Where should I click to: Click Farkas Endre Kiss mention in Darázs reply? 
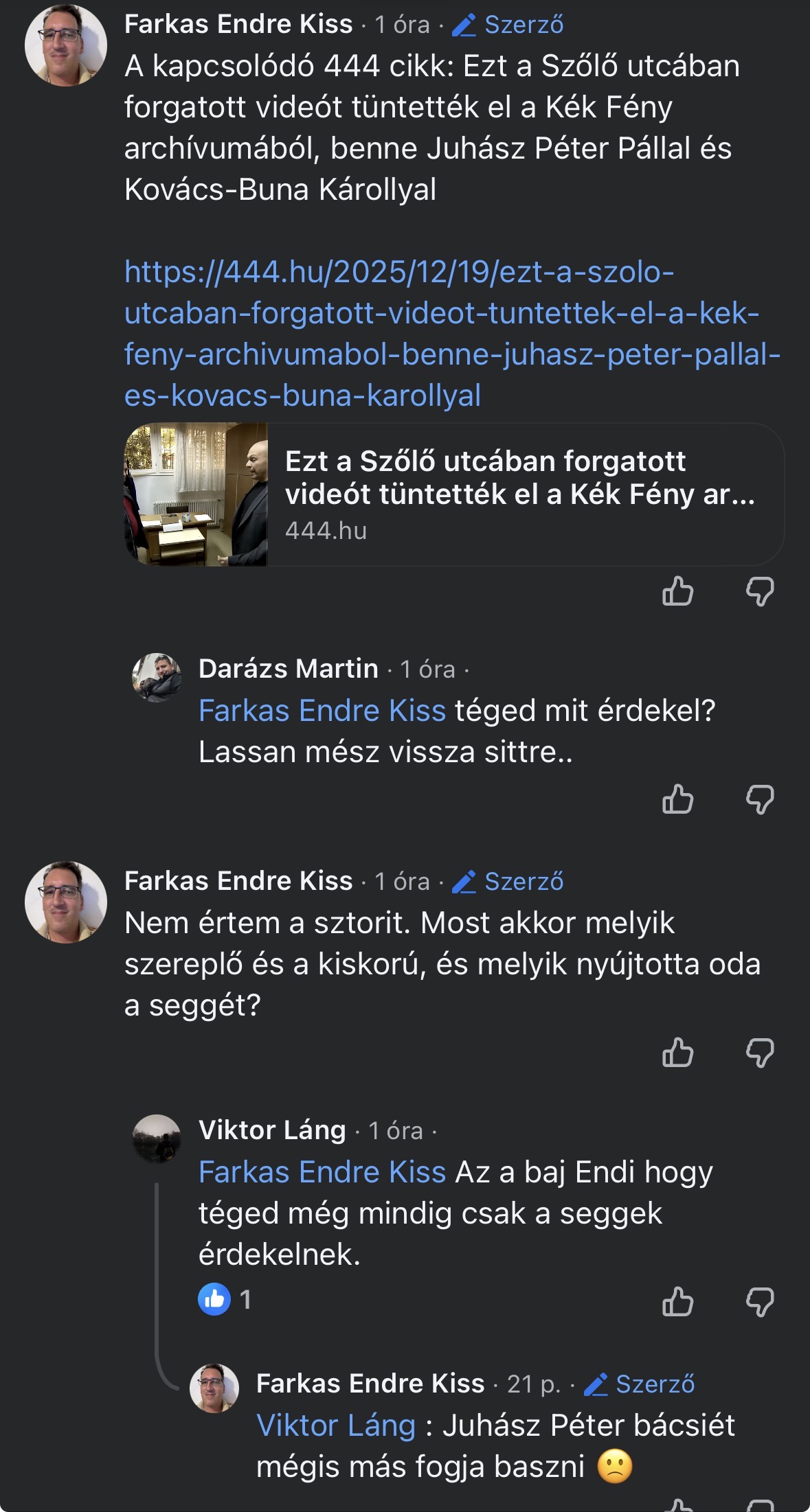[x=322, y=711]
